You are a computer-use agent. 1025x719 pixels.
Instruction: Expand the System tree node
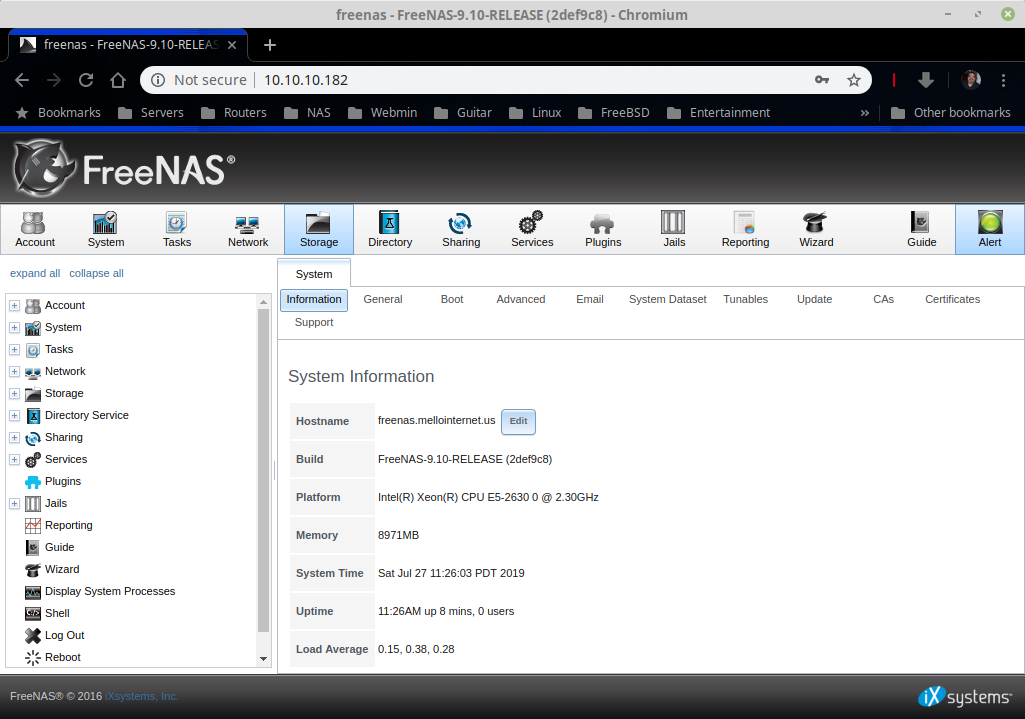[14, 327]
